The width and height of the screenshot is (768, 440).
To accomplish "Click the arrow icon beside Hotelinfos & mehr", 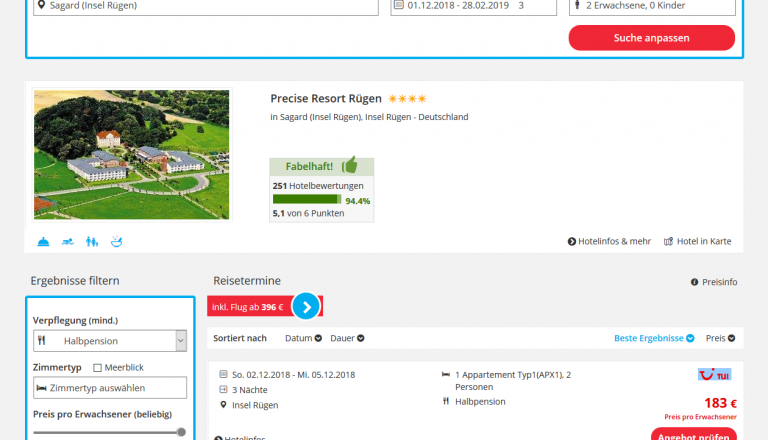I will [x=572, y=242].
